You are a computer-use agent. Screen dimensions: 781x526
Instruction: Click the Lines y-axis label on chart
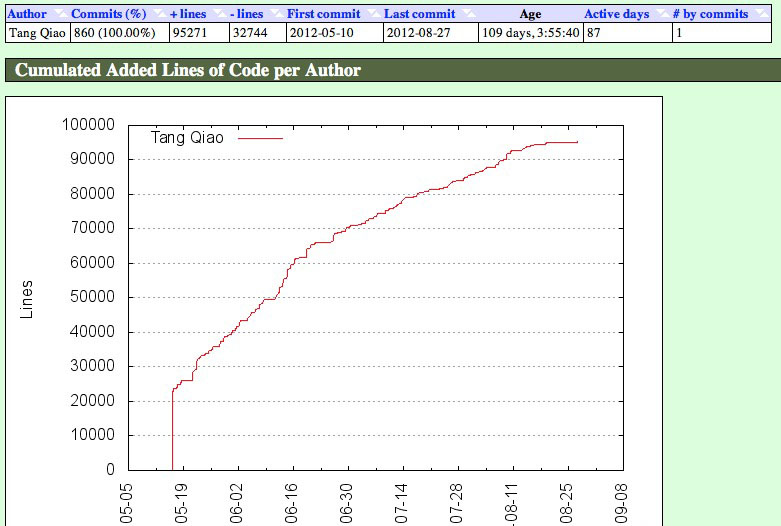27,298
